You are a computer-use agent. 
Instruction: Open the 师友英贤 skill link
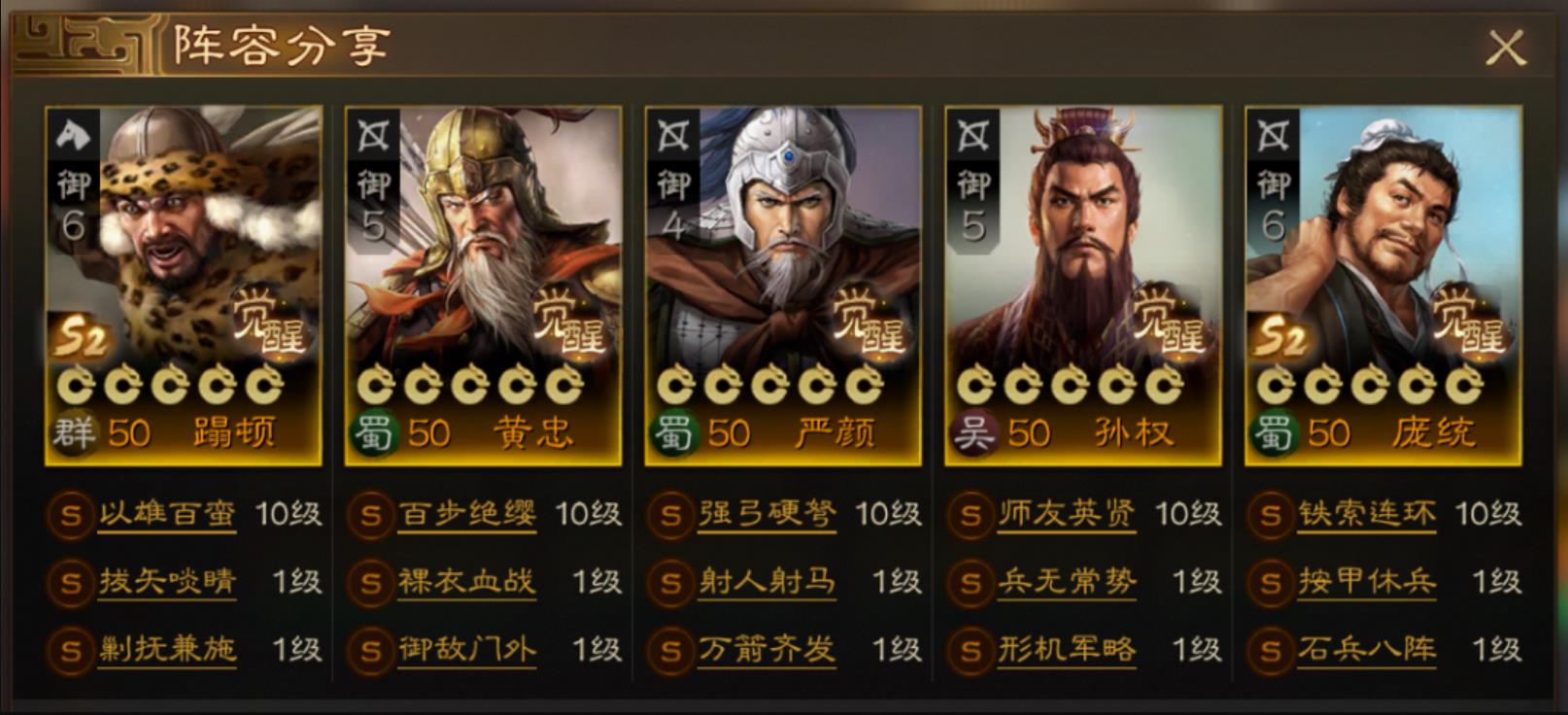click(x=1067, y=514)
